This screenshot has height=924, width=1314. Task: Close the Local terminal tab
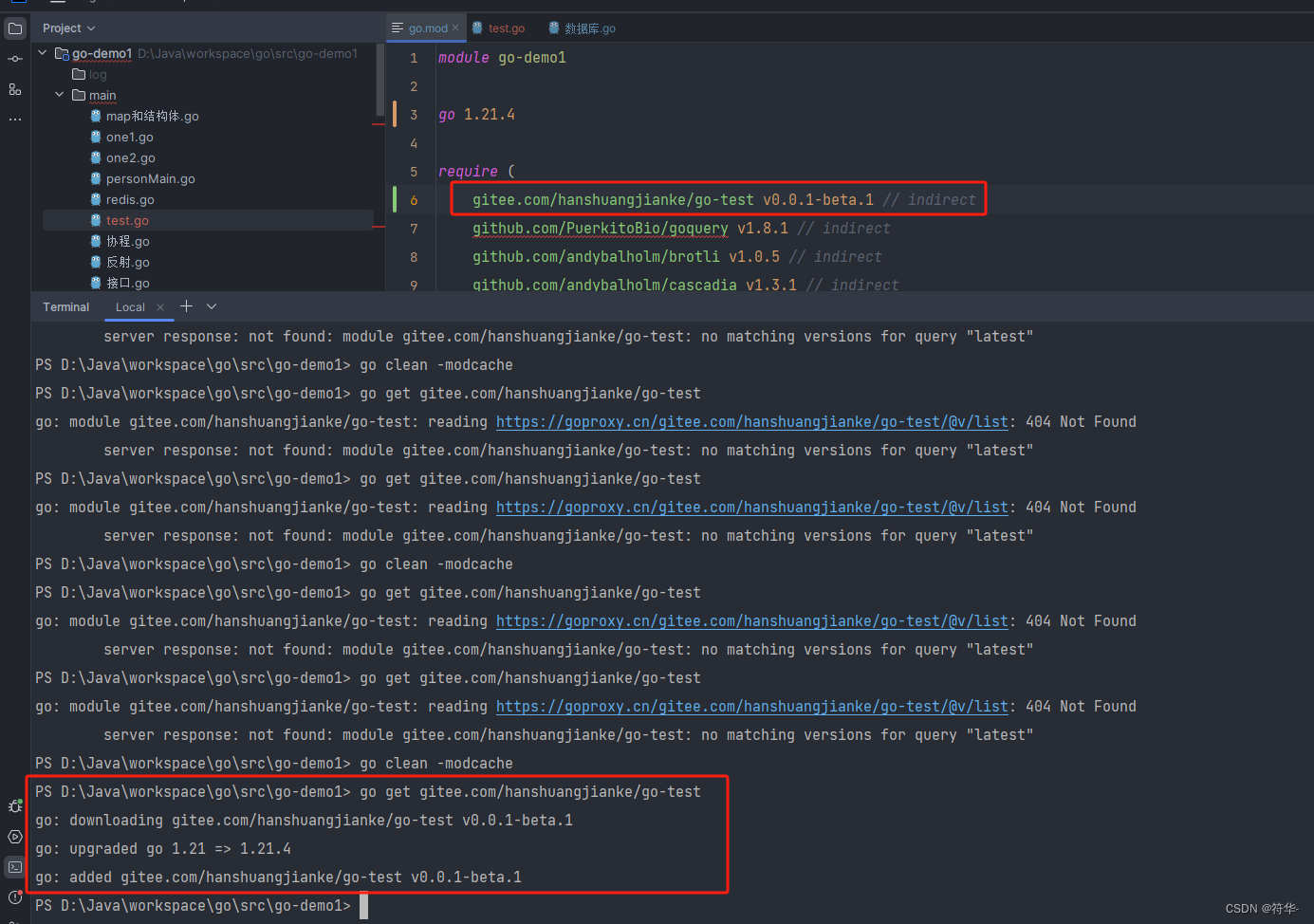point(160,307)
